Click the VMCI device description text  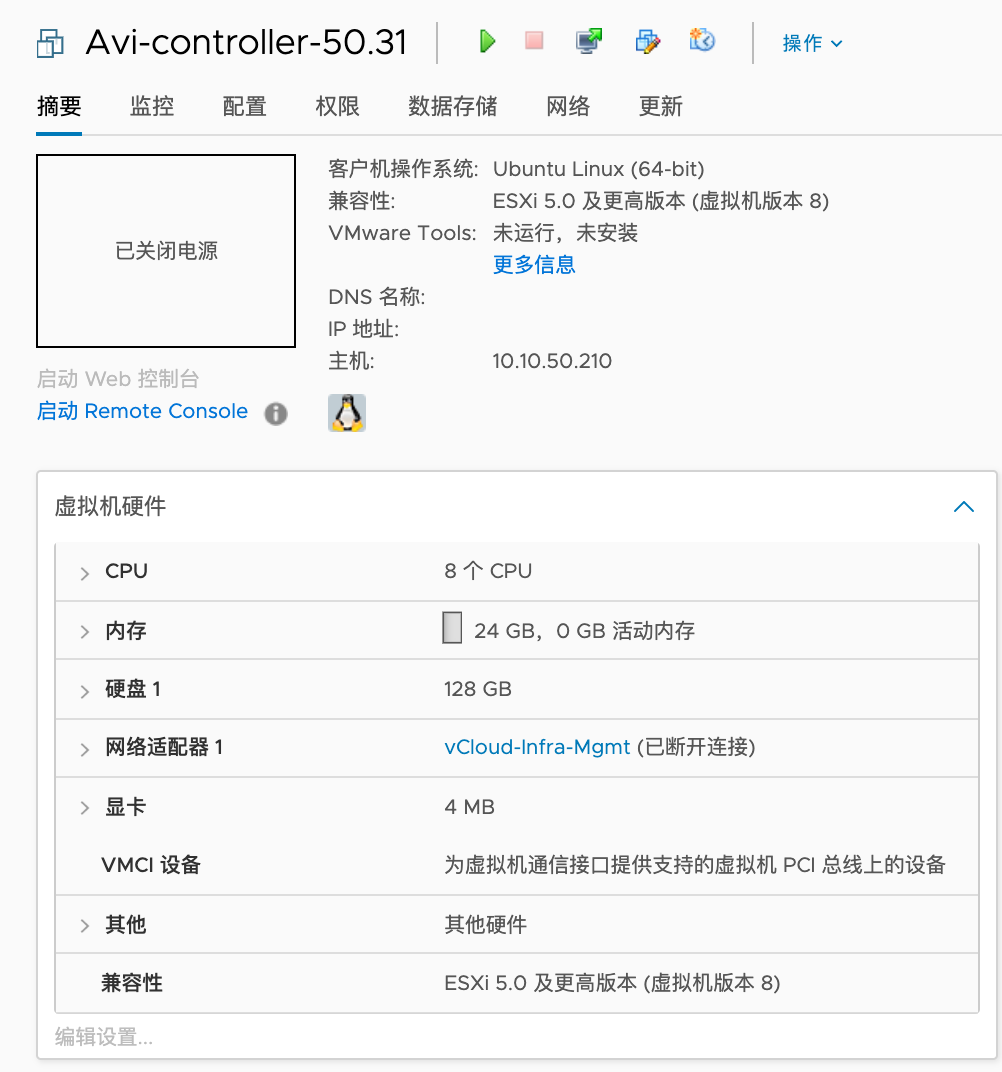coord(695,865)
